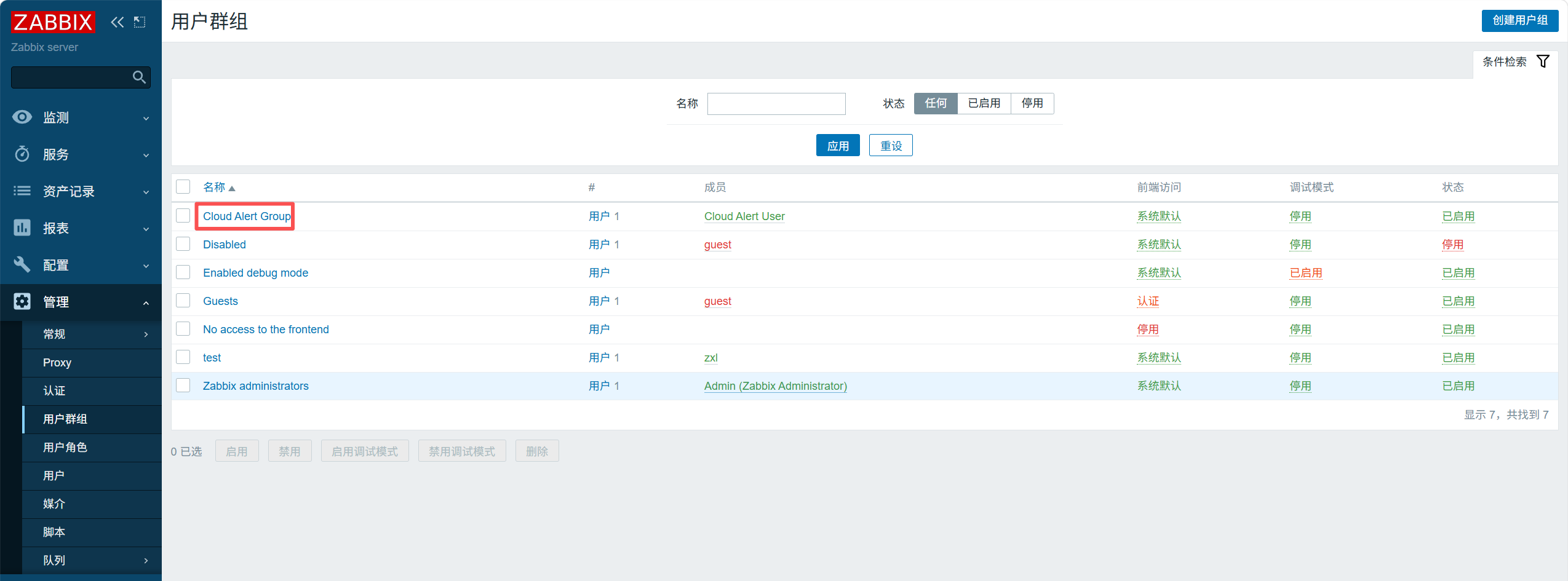Image resolution: width=1568 pixels, height=581 pixels.
Task: Select the 任何 status filter option
Action: [x=936, y=103]
